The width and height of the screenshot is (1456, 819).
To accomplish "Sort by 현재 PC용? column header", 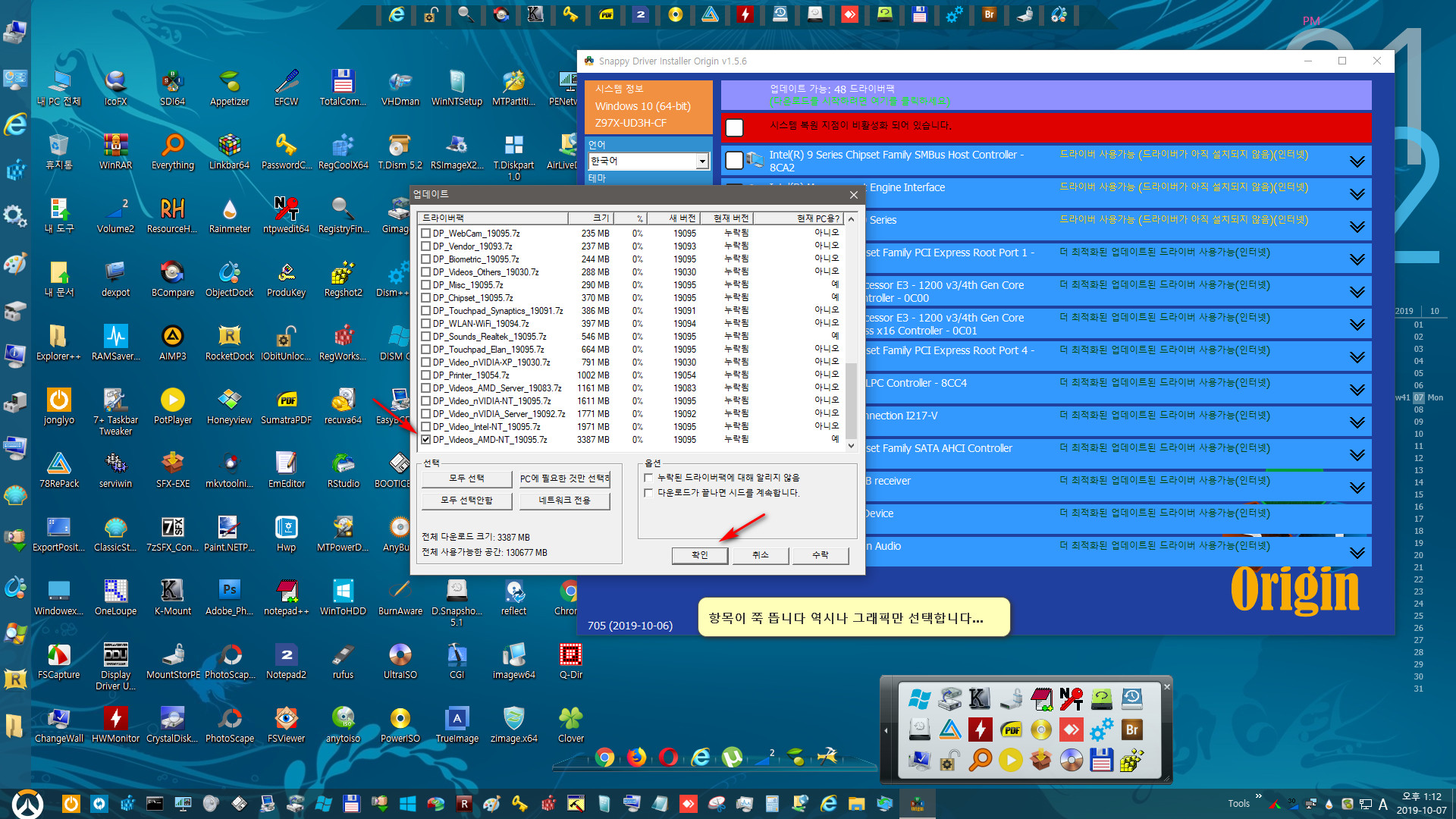I will 798,218.
